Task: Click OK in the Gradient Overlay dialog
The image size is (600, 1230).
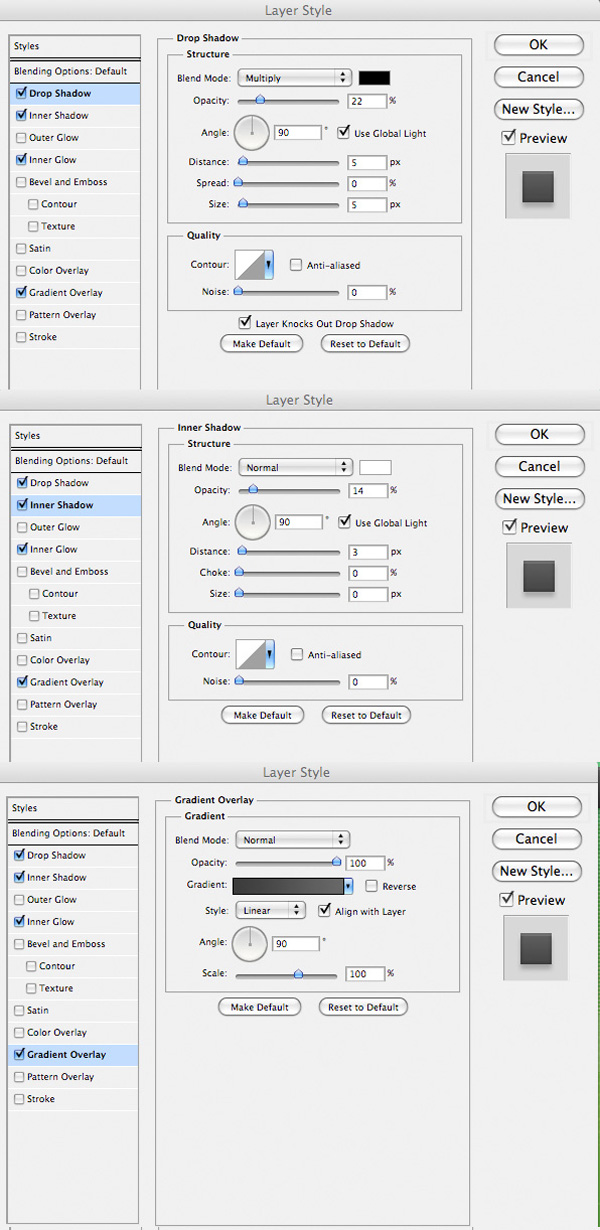Action: point(537,807)
